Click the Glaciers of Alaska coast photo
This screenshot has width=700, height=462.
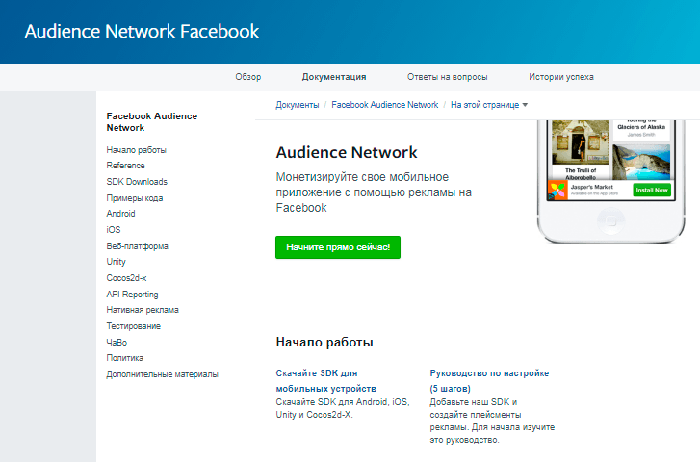pos(641,161)
